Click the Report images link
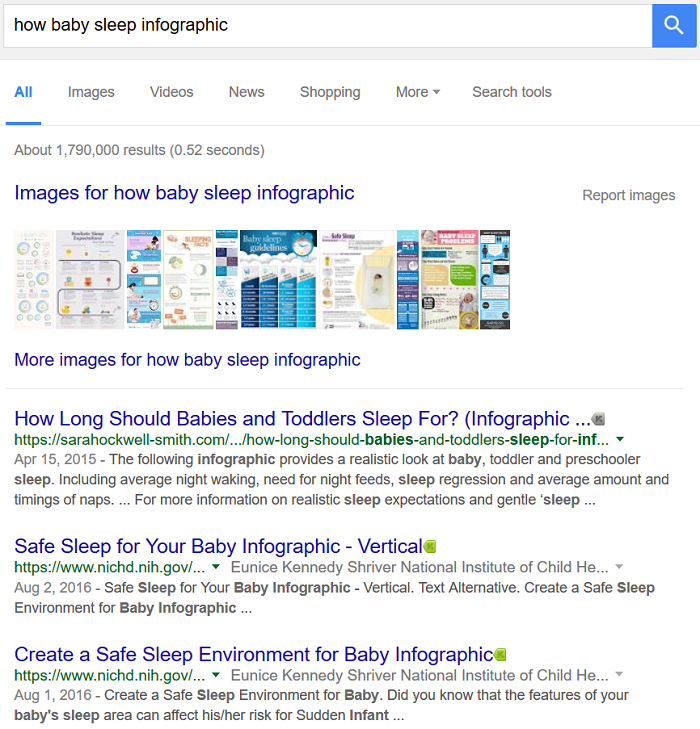The width and height of the screenshot is (700, 729). 628,195
